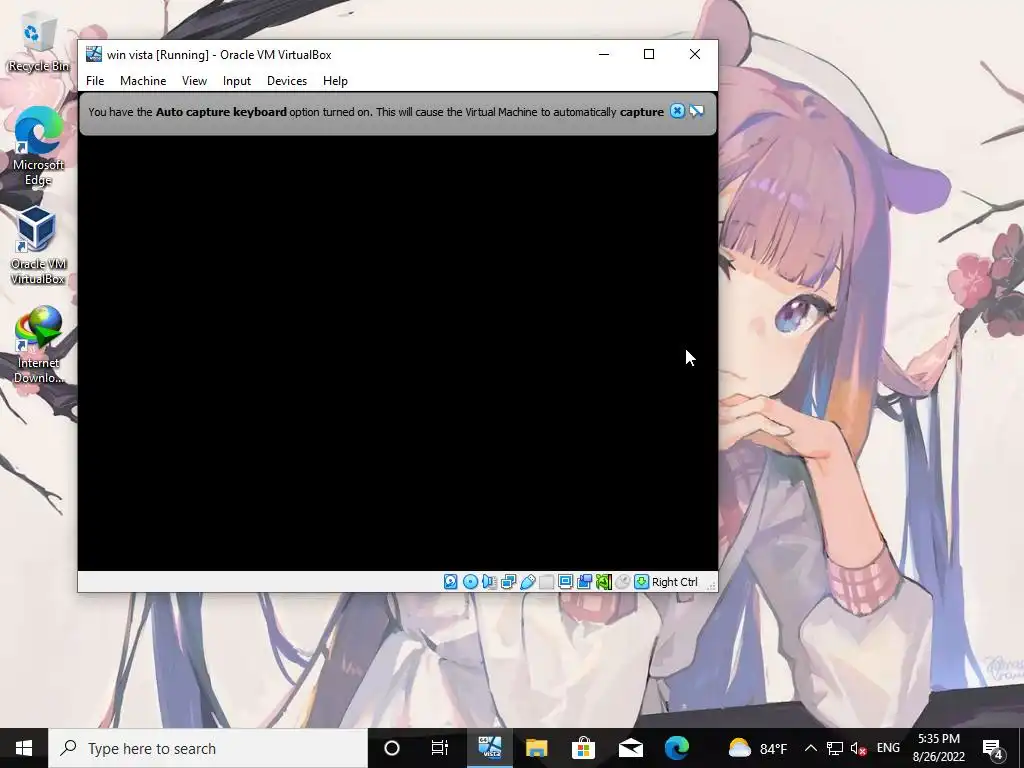Open the Help menu
Screen dimensions: 1024x768
tap(335, 81)
